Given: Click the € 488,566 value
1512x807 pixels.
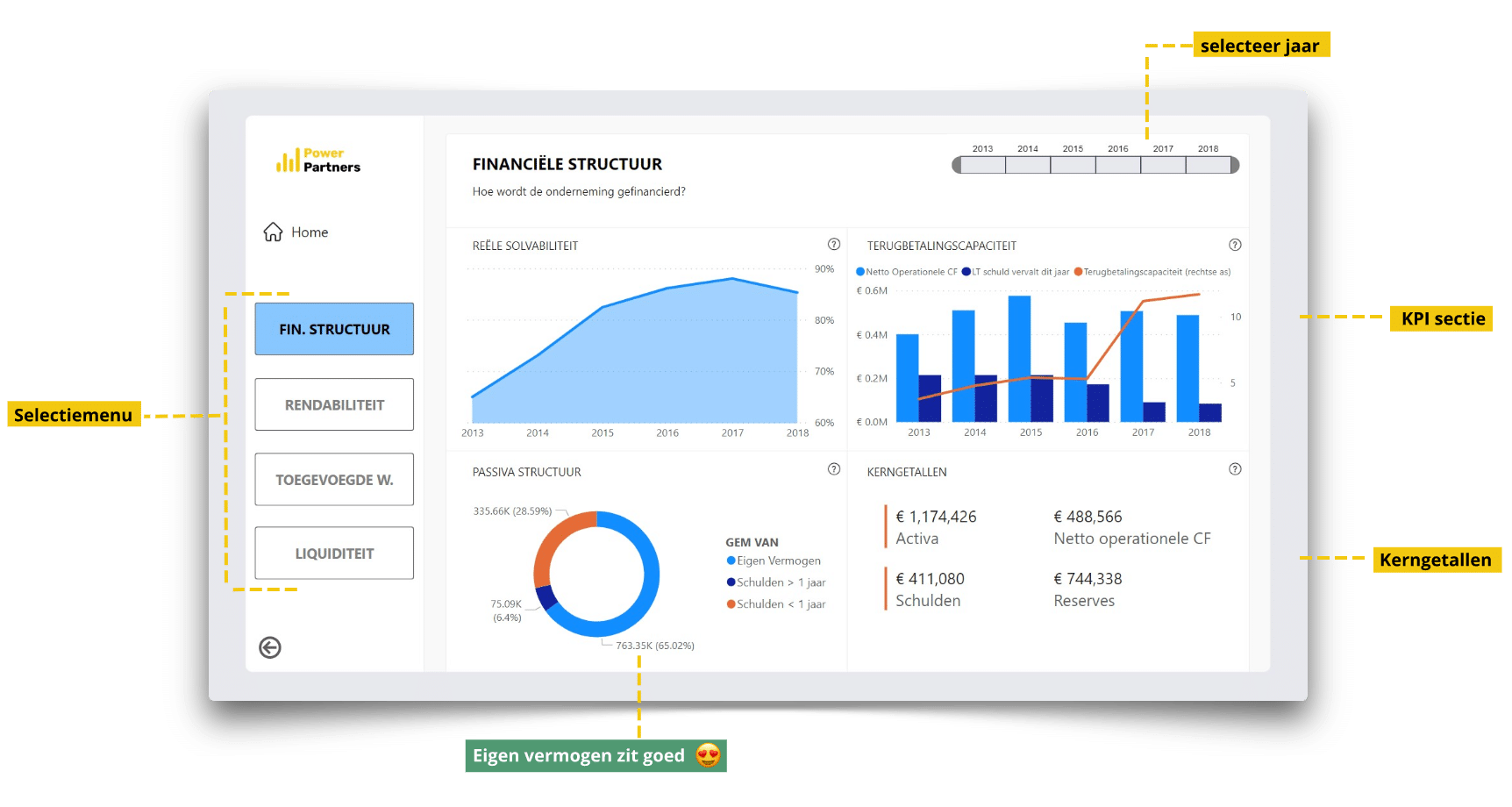Looking at the screenshot, I should click(x=1088, y=517).
